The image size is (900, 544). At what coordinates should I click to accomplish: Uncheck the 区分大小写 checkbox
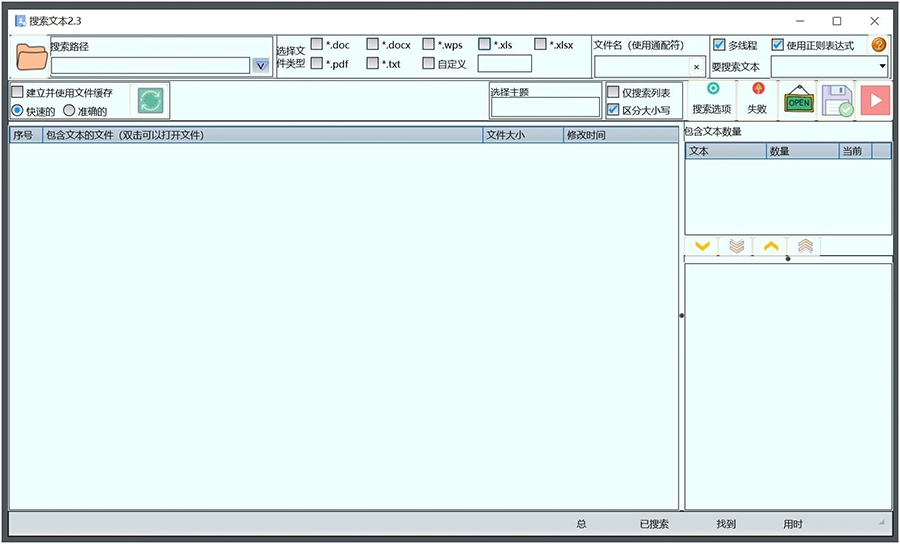click(613, 110)
